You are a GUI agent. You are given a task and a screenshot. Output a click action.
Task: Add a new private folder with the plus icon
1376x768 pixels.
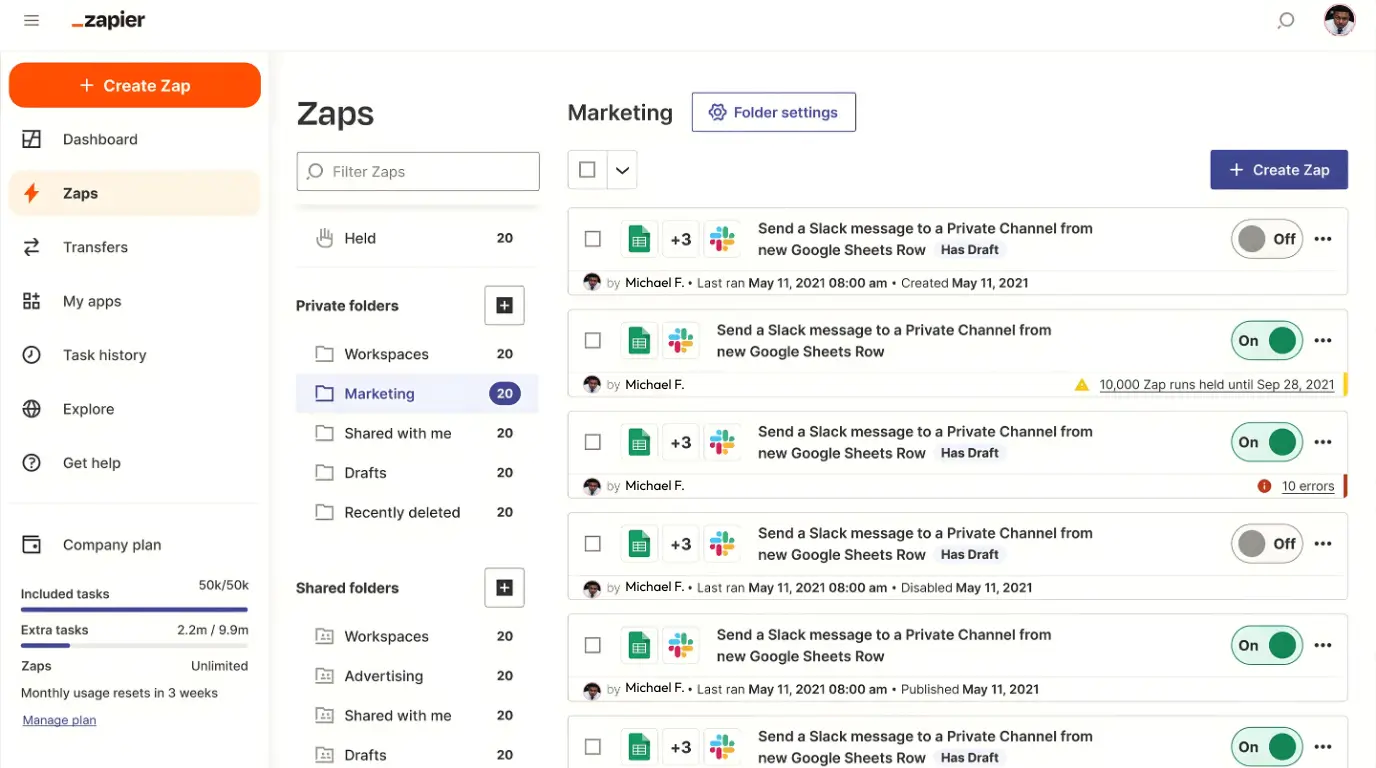(504, 305)
